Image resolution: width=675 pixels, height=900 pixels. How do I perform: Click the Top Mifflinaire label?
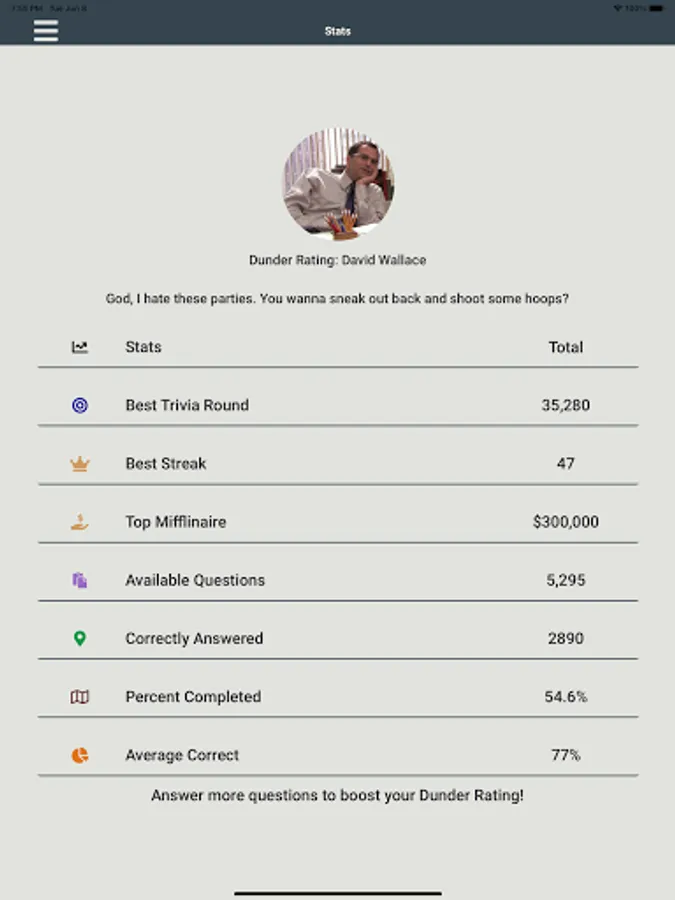[x=176, y=522]
